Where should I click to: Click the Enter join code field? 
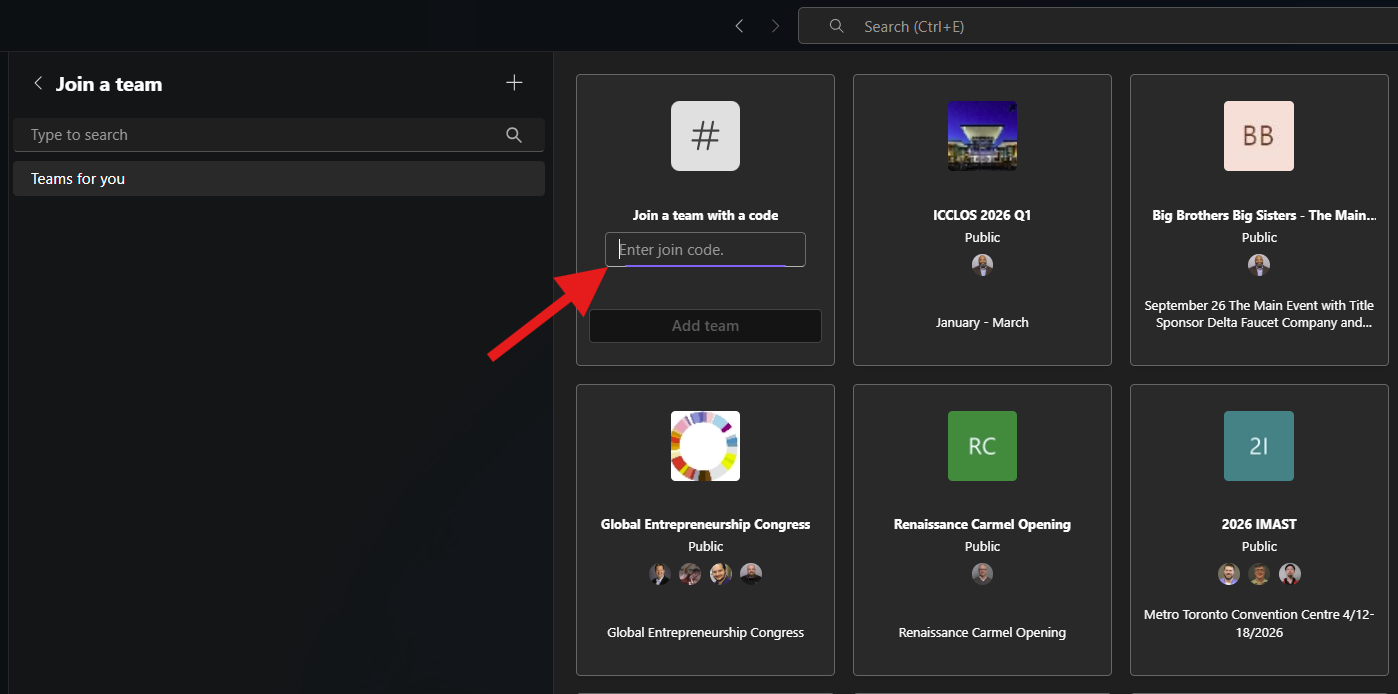click(x=705, y=250)
